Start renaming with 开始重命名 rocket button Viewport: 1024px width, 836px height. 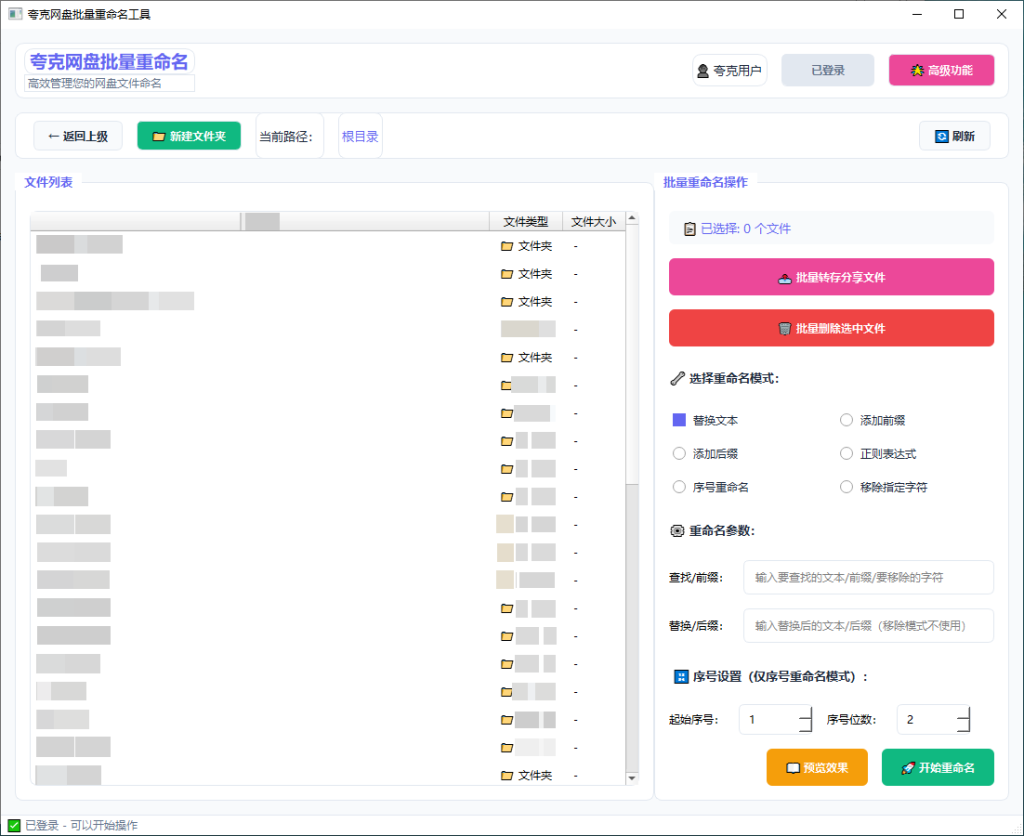point(937,768)
